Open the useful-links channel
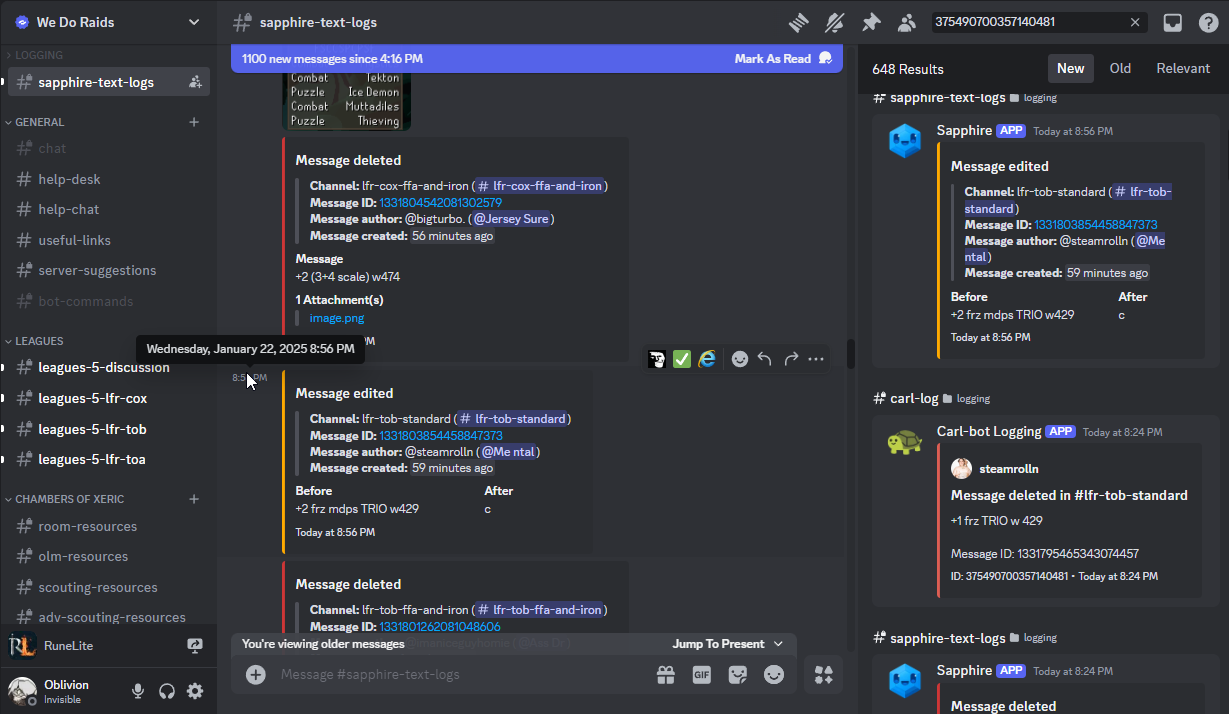Image resolution: width=1229 pixels, height=714 pixels. 109,240
